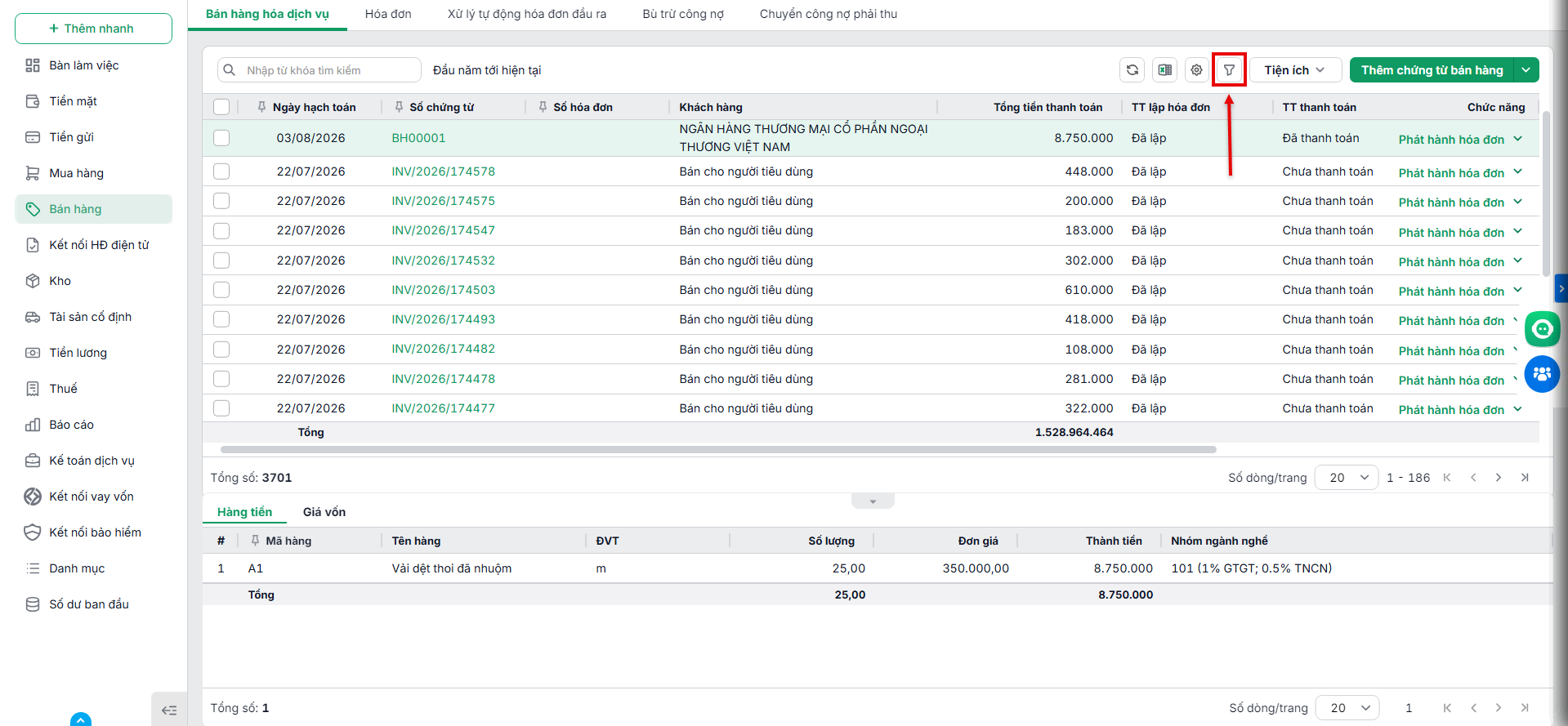
Task: Open Tiền gửi in sidebar
Action: tap(71, 137)
